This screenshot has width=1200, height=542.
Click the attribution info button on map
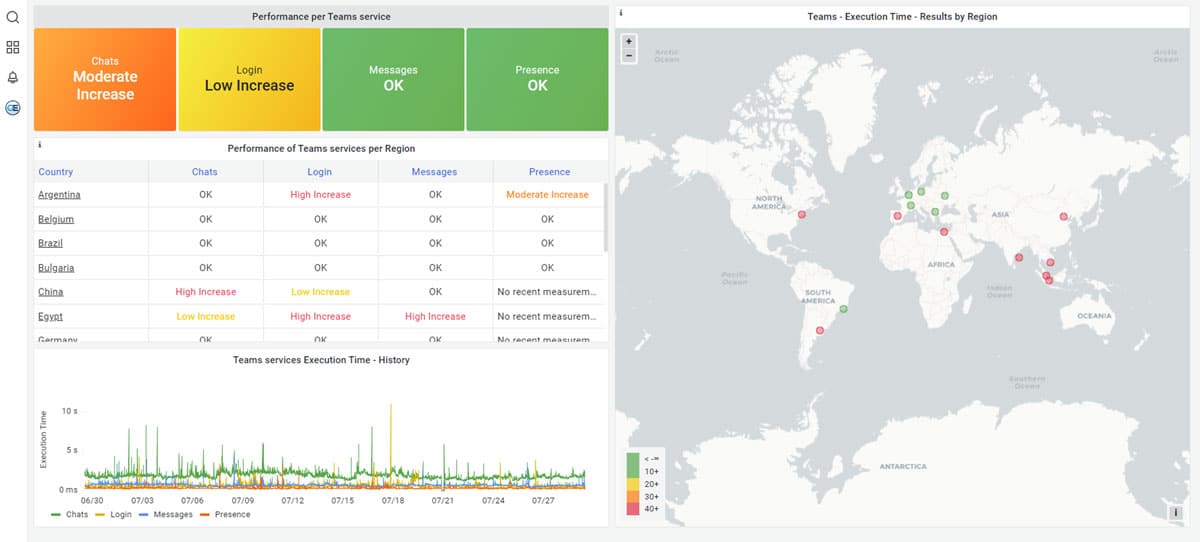1176,512
